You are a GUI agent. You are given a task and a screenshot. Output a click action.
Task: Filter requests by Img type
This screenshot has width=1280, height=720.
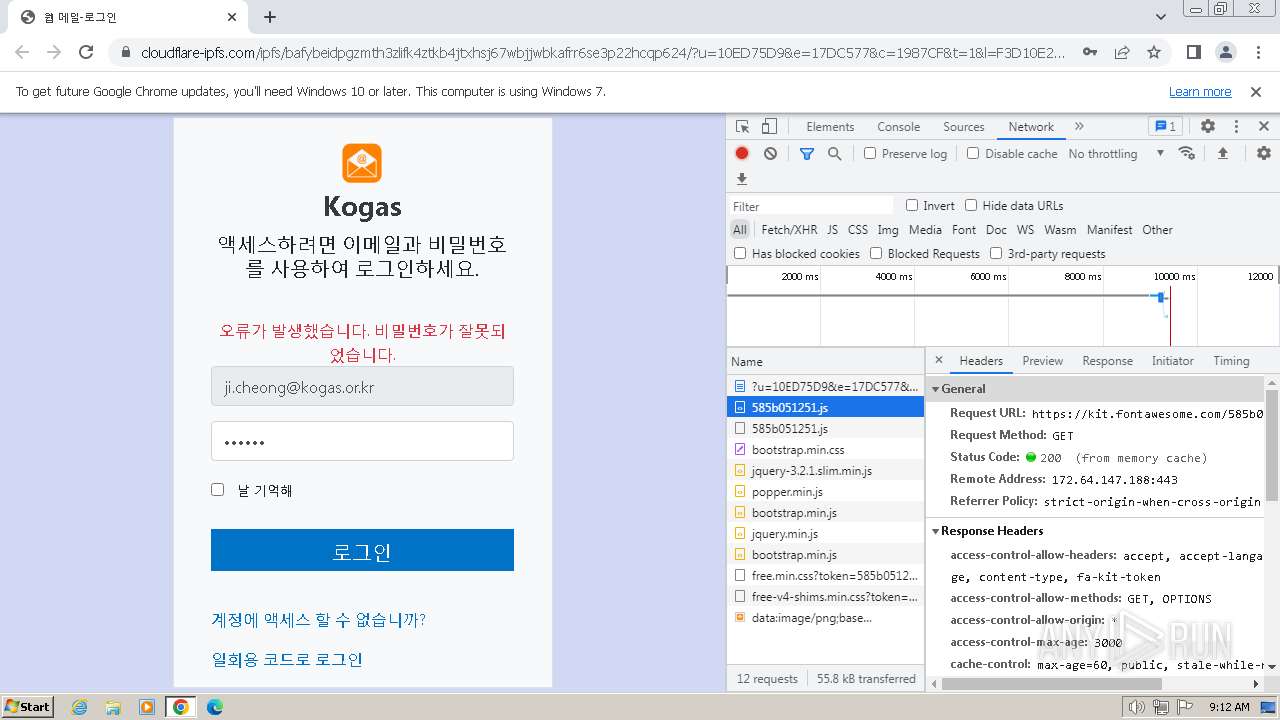[888, 229]
